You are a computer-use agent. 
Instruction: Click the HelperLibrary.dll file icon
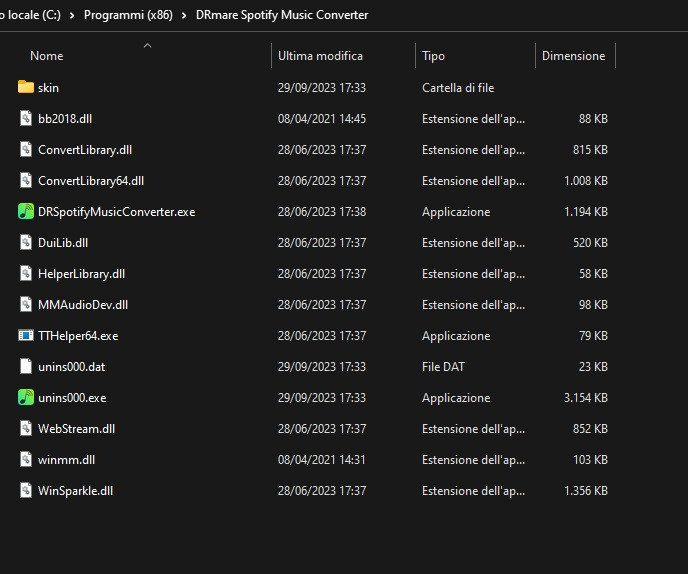26,273
